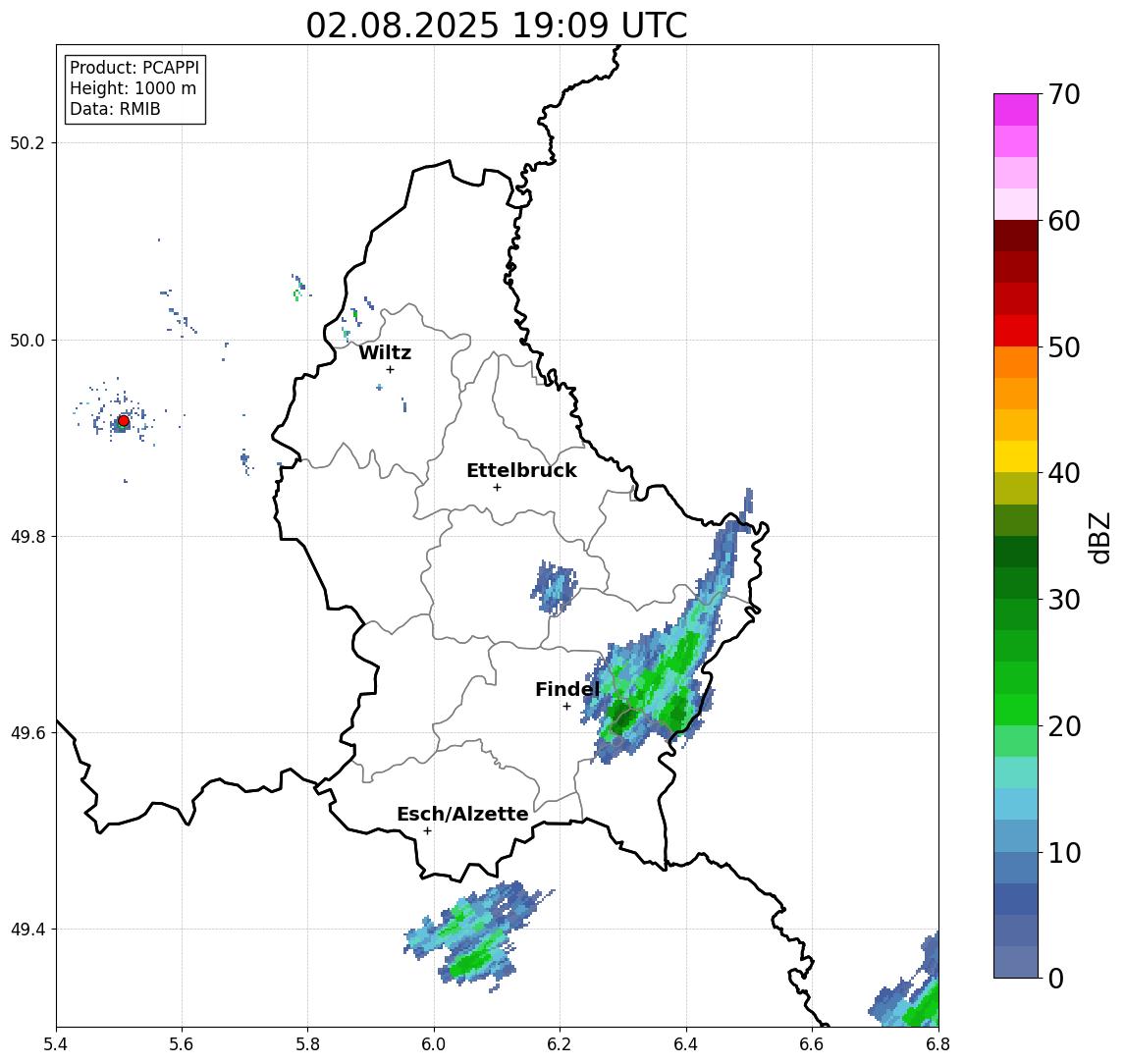1124x1064 pixels.
Task: Click the latitude label 50.0
Action: pos(27,340)
